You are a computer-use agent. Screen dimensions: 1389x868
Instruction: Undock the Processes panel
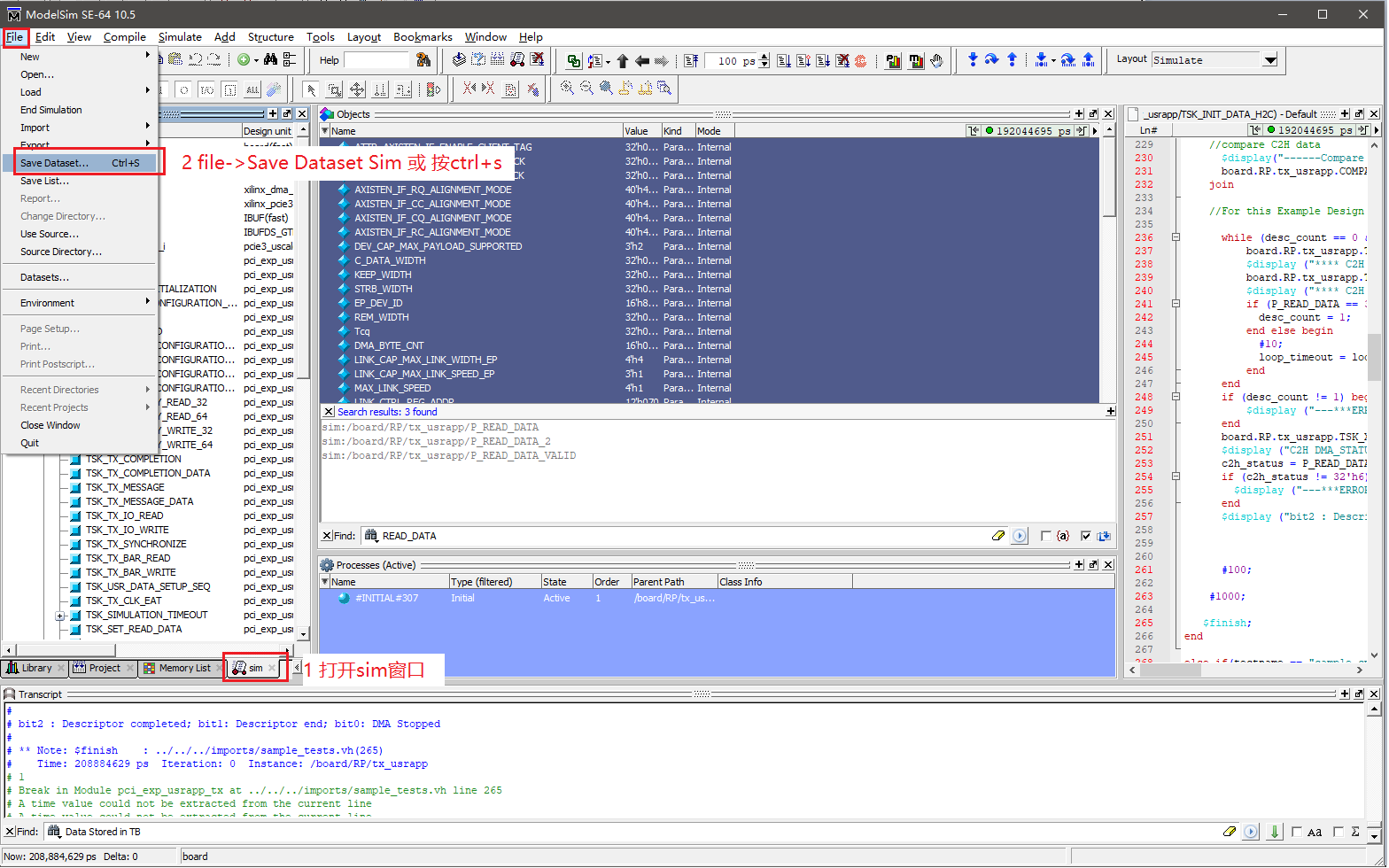click(x=1093, y=565)
